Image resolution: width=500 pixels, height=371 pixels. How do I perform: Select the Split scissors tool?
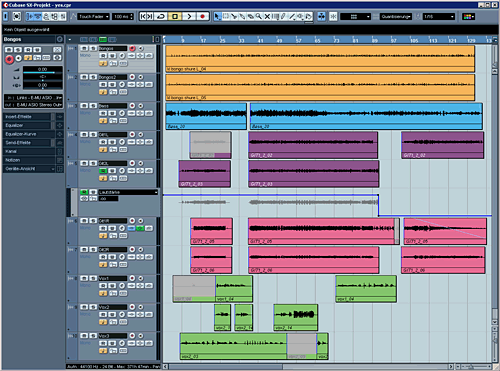coord(234,16)
